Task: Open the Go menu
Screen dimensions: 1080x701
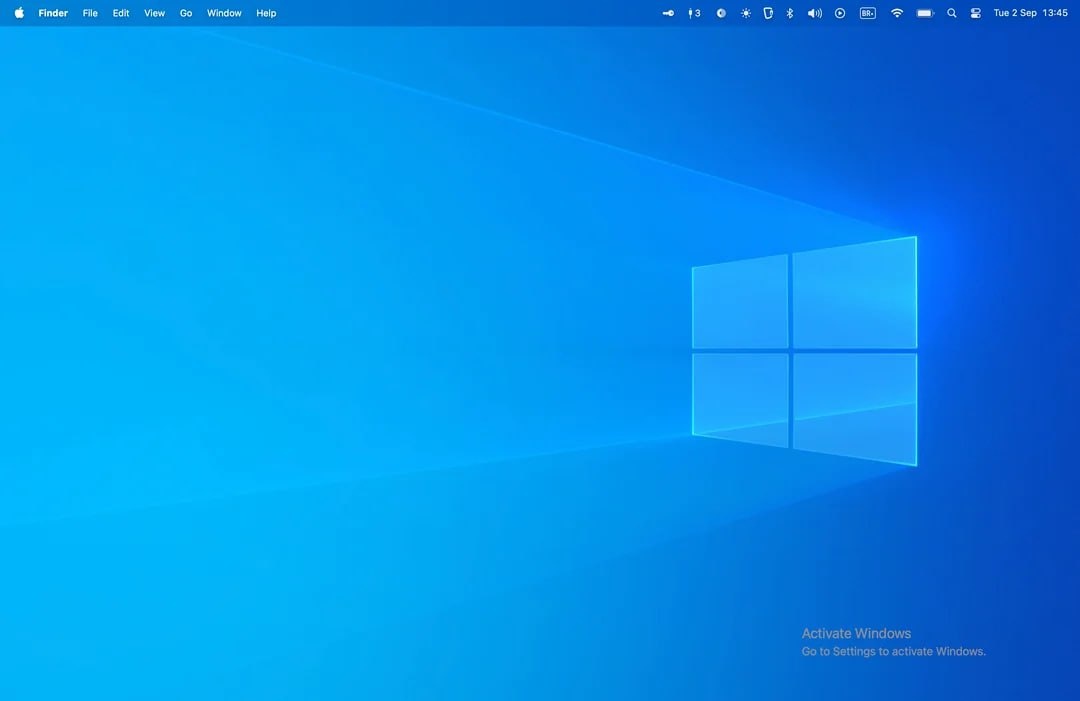Action: click(x=186, y=13)
